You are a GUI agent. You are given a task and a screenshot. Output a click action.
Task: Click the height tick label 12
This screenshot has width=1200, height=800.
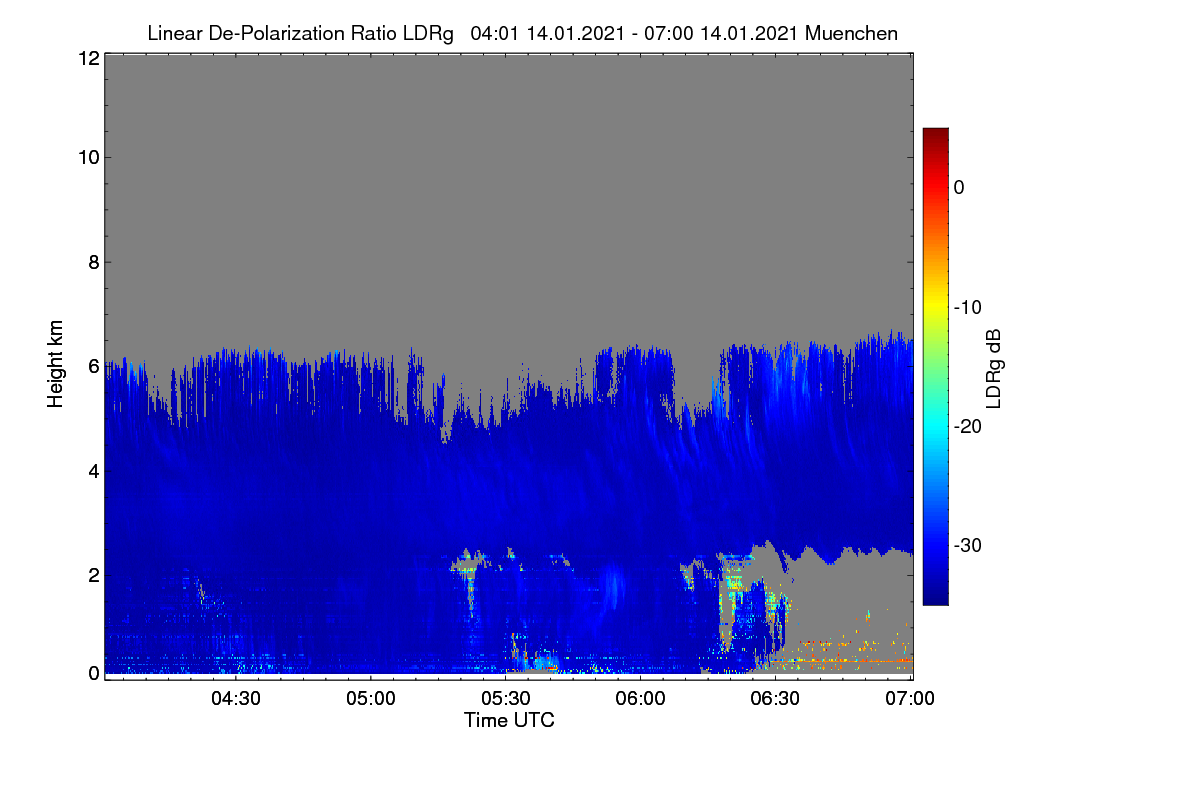[87, 58]
